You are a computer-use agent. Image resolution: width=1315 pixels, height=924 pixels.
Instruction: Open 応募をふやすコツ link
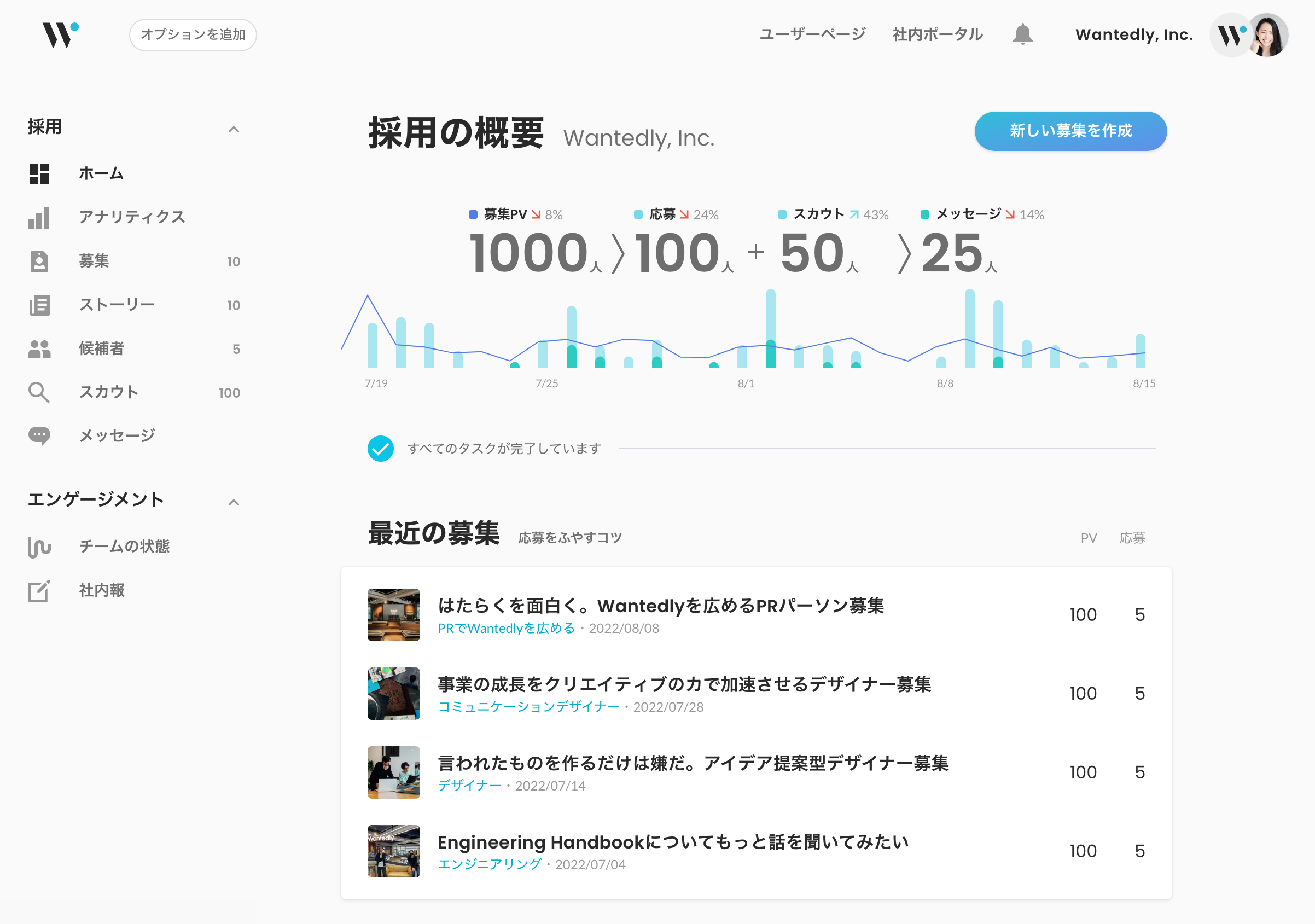tap(570, 538)
